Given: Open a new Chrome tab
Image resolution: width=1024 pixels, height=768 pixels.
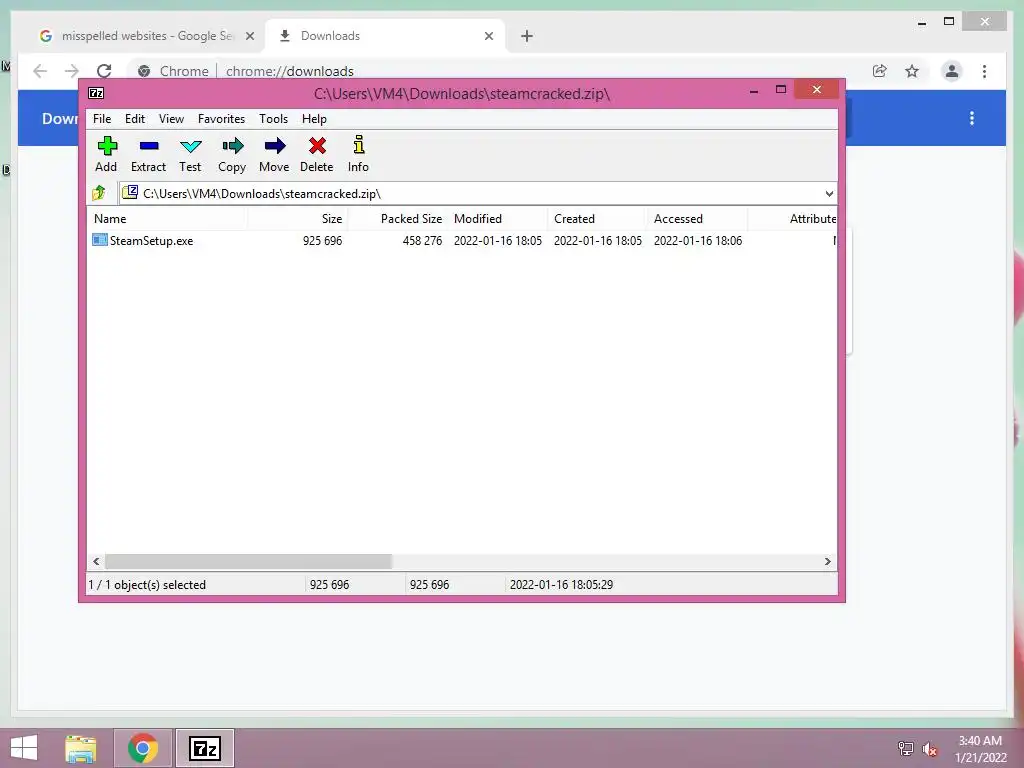Looking at the screenshot, I should (527, 36).
